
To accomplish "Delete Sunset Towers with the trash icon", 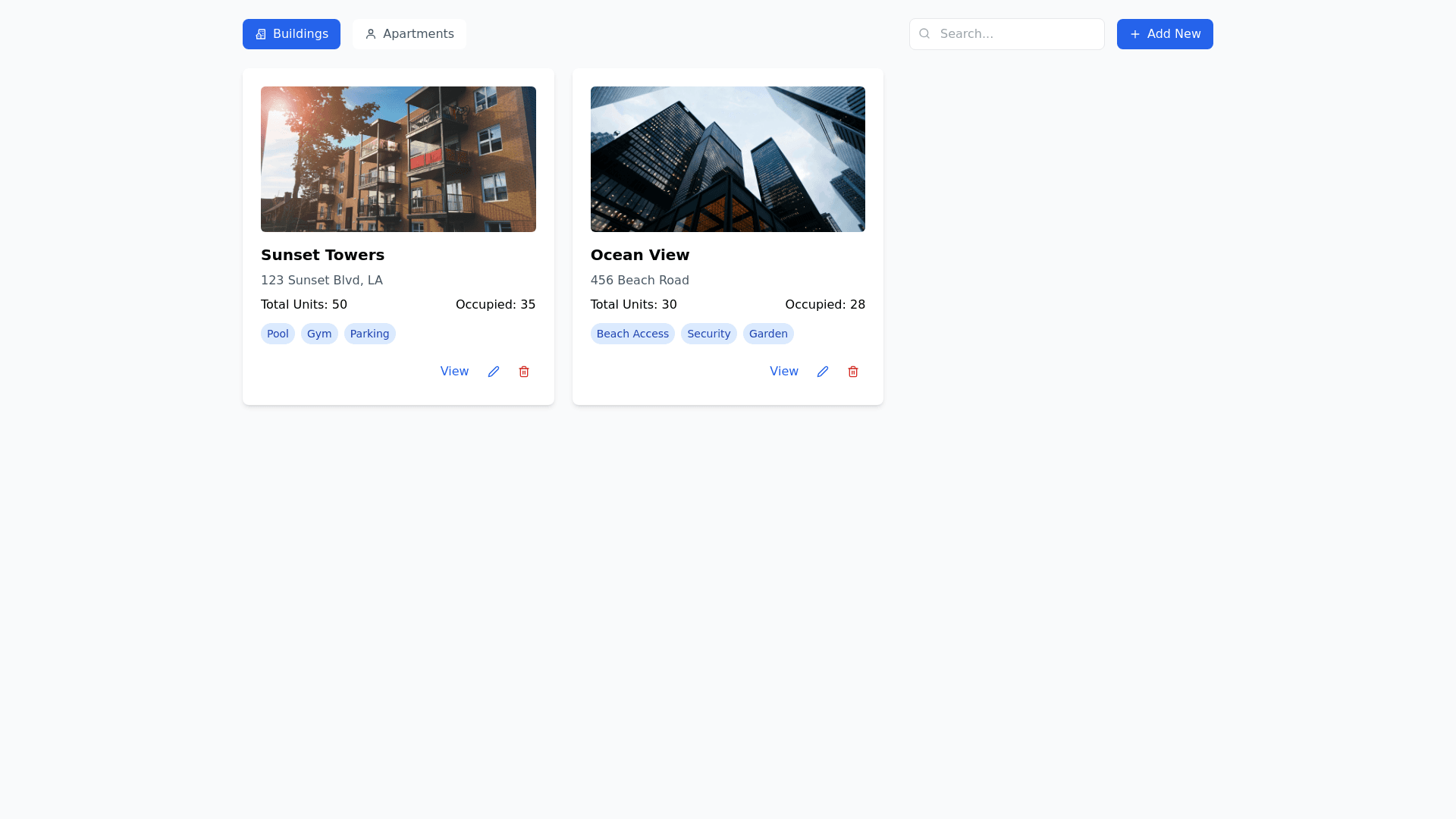I will click(x=524, y=372).
